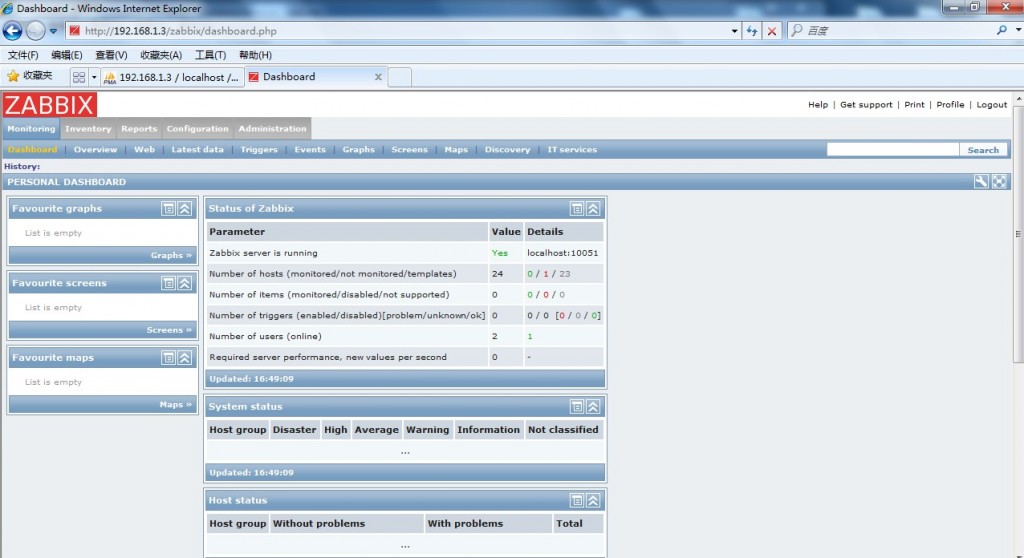Screen dimensions: 1024x558
Task: Go to Overview submenu
Action: (95, 150)
